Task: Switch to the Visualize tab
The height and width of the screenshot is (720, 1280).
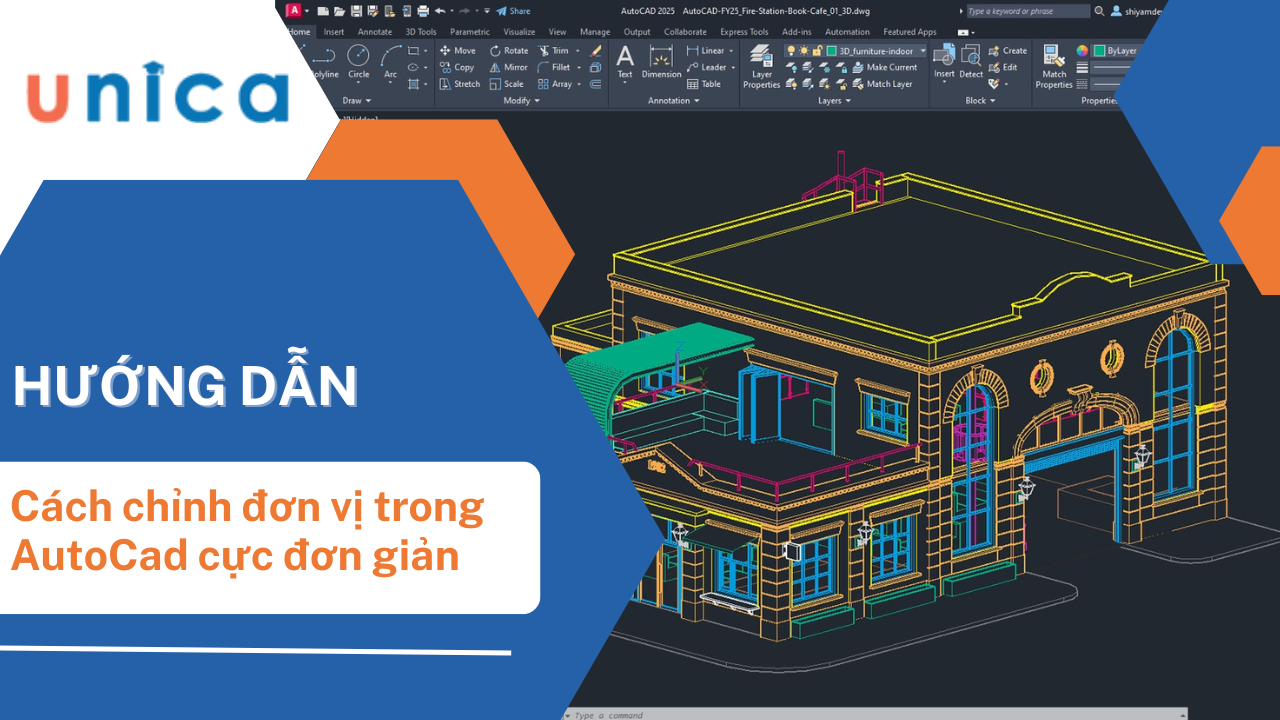Action: (x=519, y=32)
